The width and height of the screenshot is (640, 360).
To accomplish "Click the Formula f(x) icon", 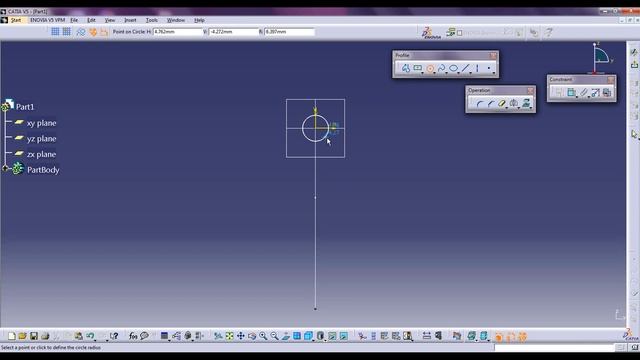I will click(x=133, y=336).
